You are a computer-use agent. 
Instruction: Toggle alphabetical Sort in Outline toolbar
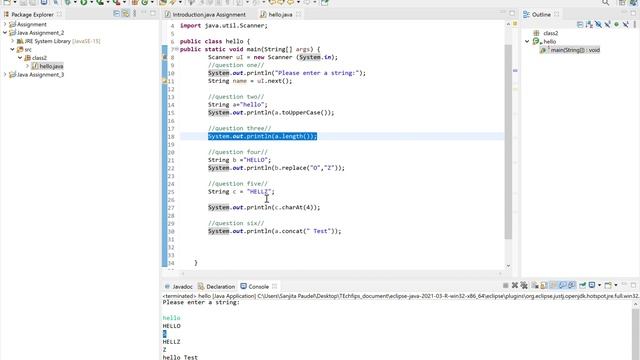pyautogui.click(x=589, y=24)
